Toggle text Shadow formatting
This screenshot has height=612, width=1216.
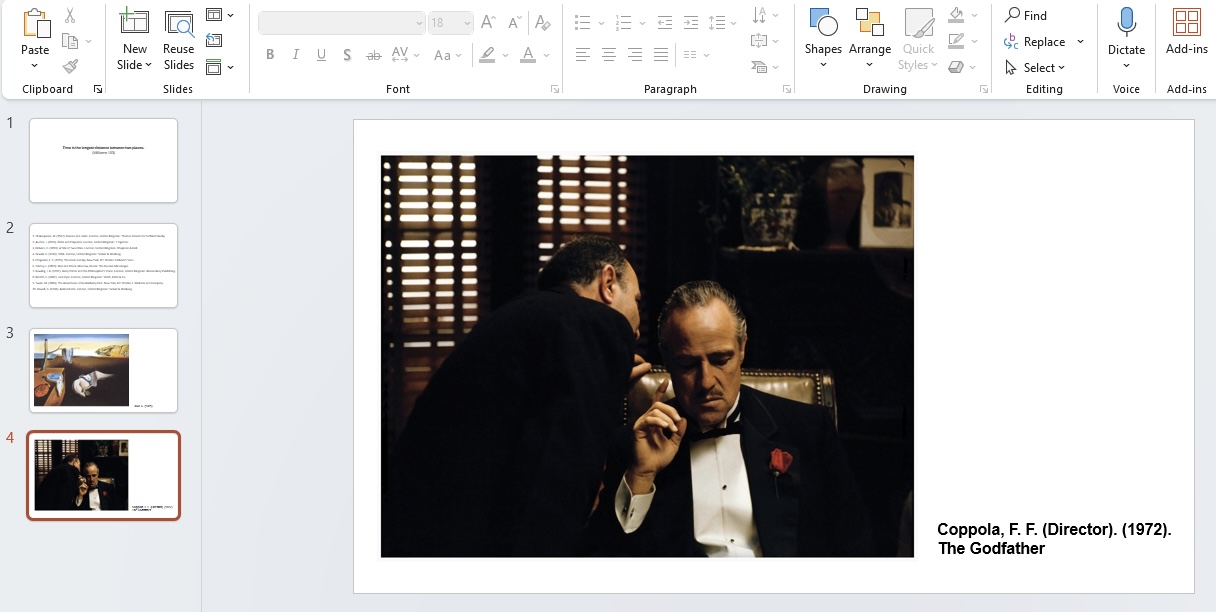tap(347, 55)
